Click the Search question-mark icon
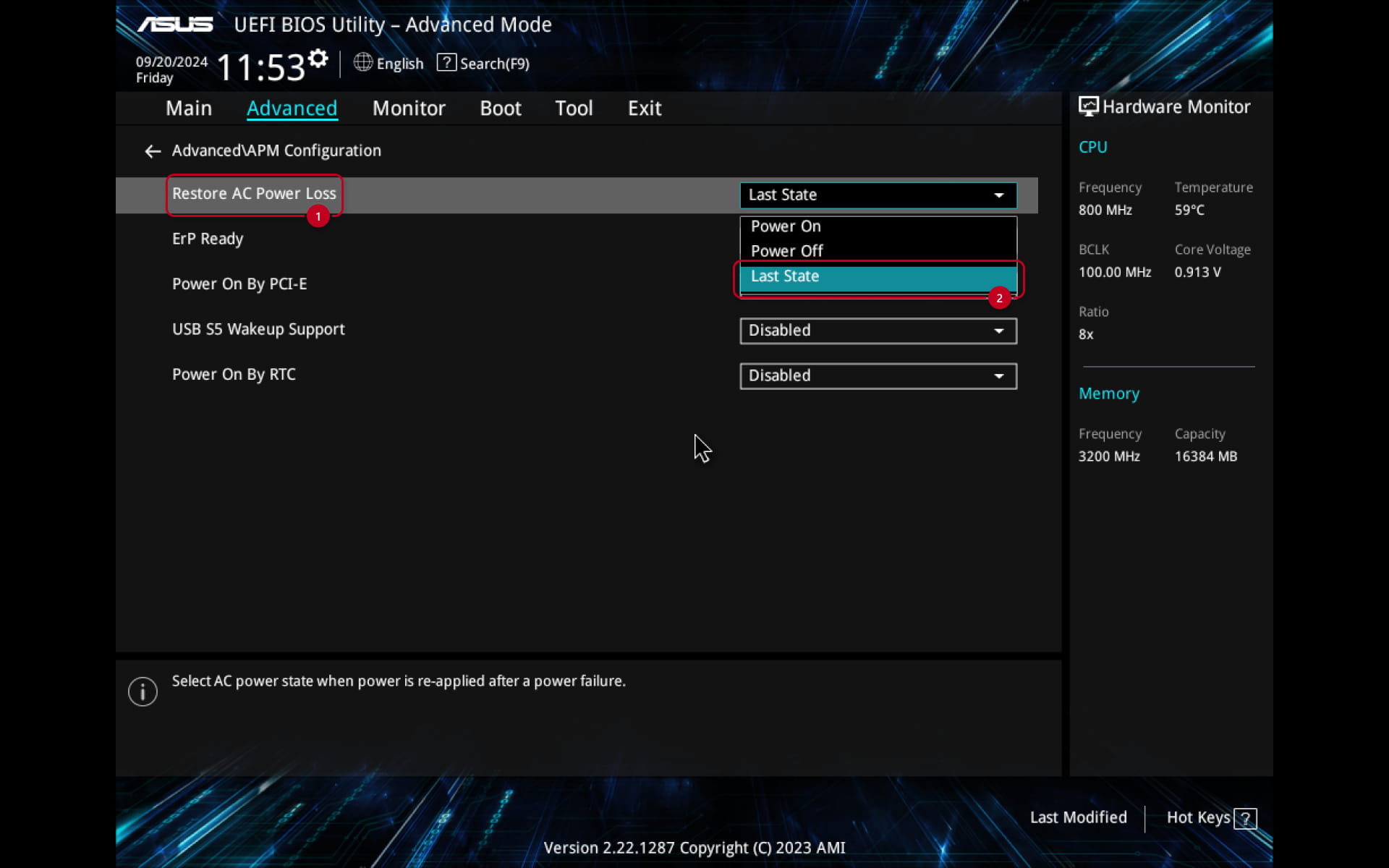 pyautogui.click(x=446, y=62)
